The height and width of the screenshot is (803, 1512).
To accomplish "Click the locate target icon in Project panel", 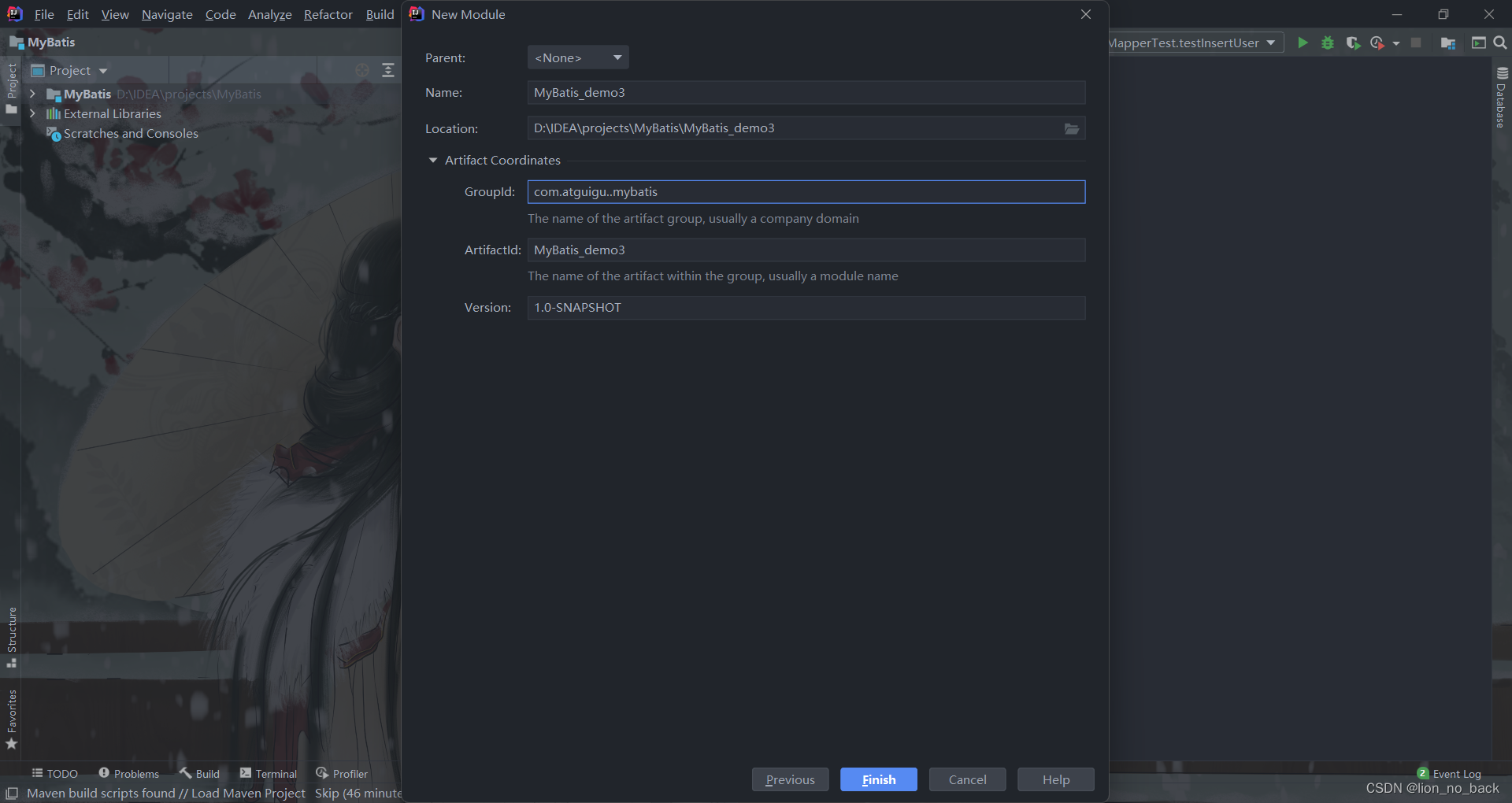I will click(362, 70).
